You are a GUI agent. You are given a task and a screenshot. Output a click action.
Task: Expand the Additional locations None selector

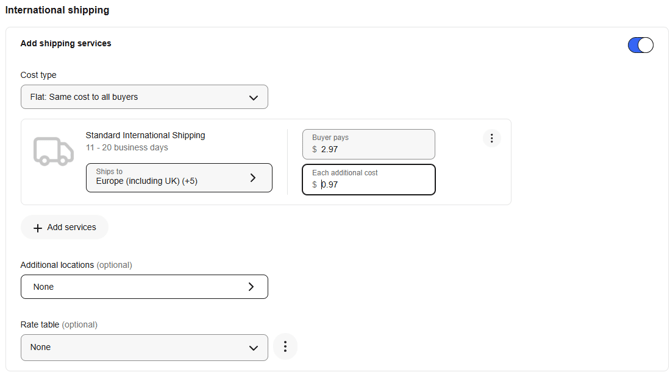pos(144,287)
